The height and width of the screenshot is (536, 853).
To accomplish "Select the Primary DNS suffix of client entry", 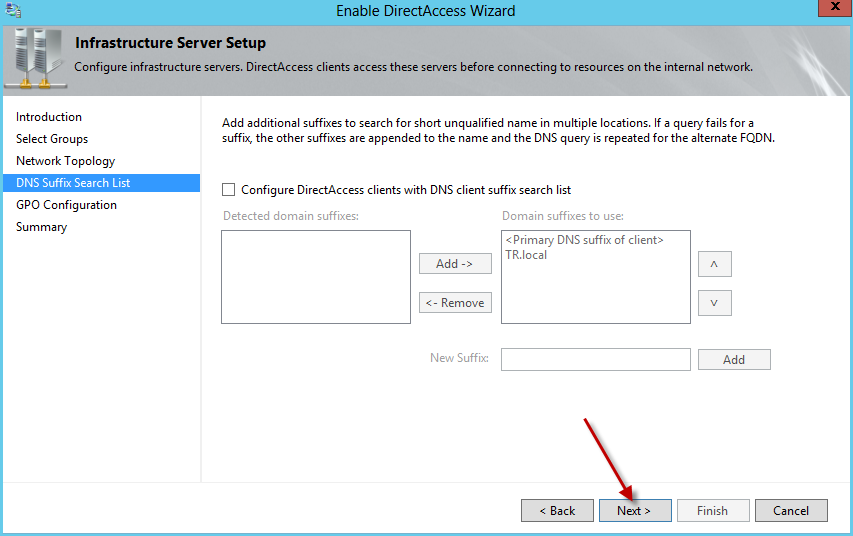I will click(584, 240).
